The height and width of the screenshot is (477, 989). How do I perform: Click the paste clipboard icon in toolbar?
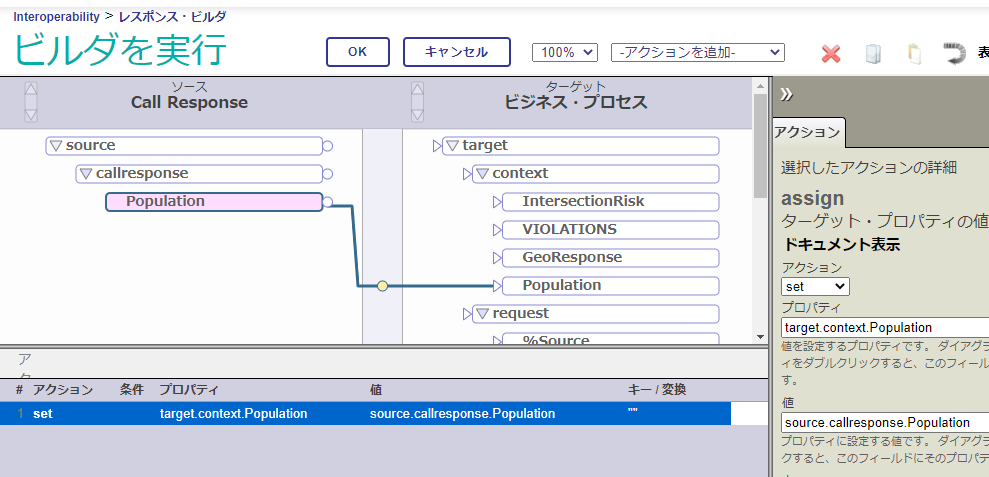pyautogui.click(x=914, y=54)
